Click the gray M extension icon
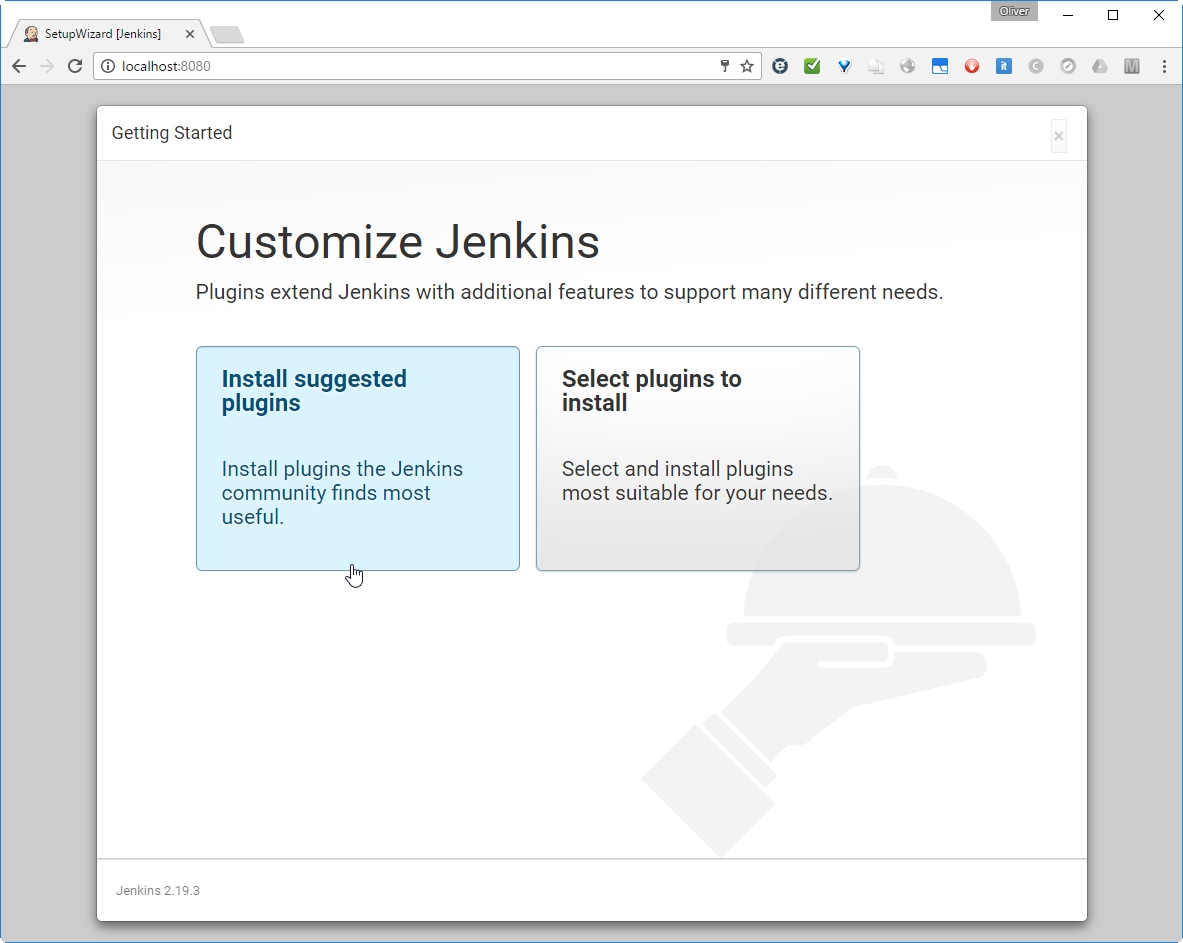The image size is (1183, 943). [x=1132, y=67]
